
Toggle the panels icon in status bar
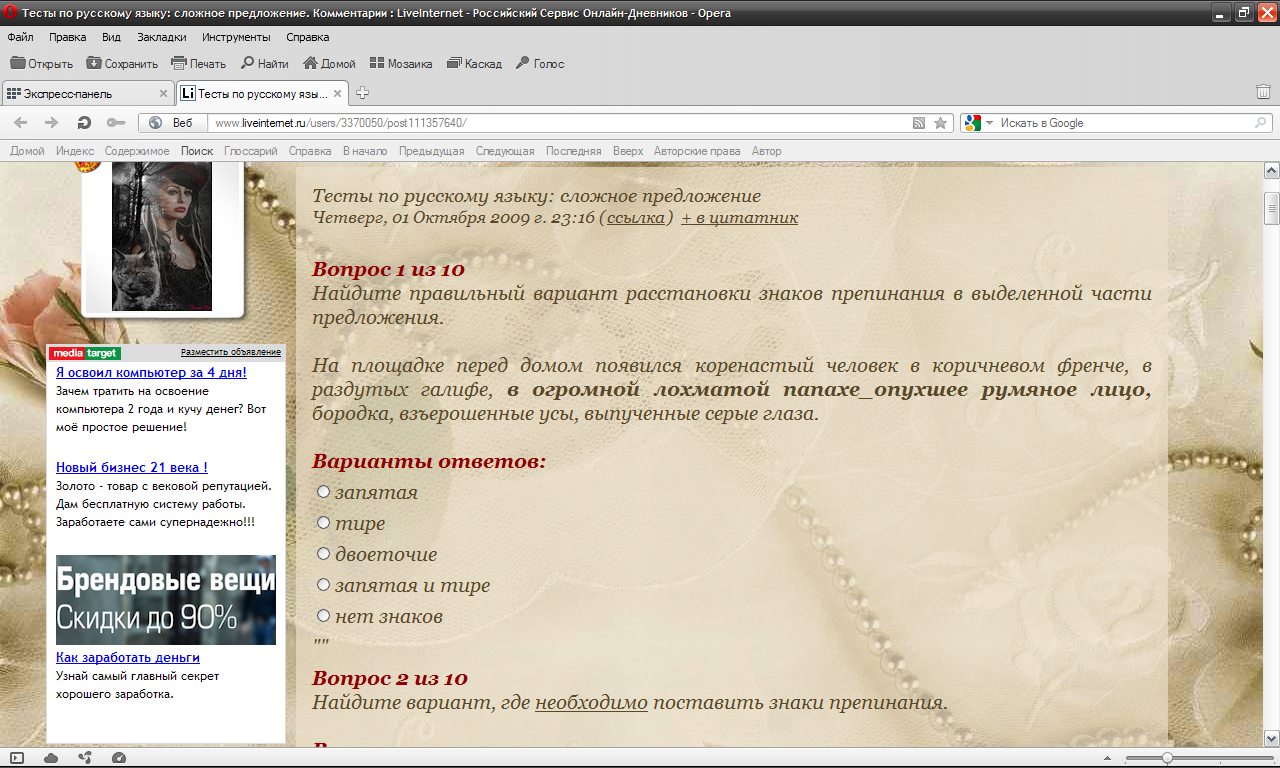click(x=17, y=758)
